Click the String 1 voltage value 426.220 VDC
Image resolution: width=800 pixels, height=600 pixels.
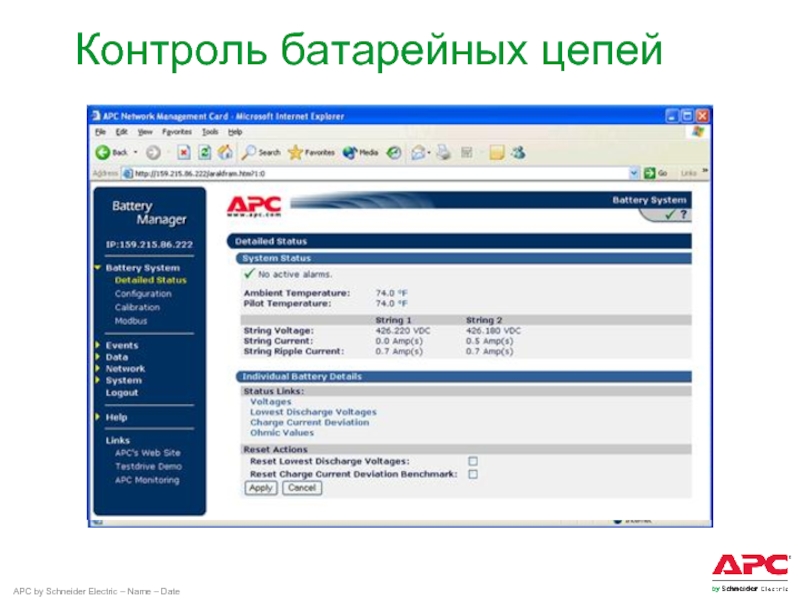[x=403, y=331]
